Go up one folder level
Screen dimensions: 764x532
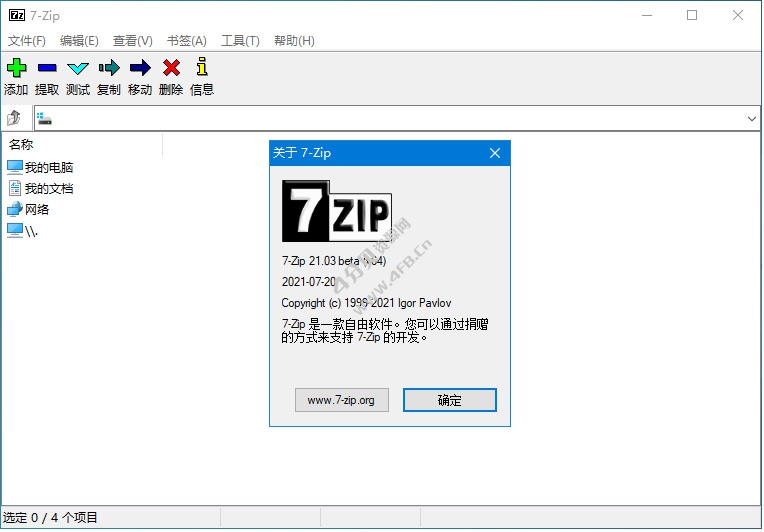point(14,118)
